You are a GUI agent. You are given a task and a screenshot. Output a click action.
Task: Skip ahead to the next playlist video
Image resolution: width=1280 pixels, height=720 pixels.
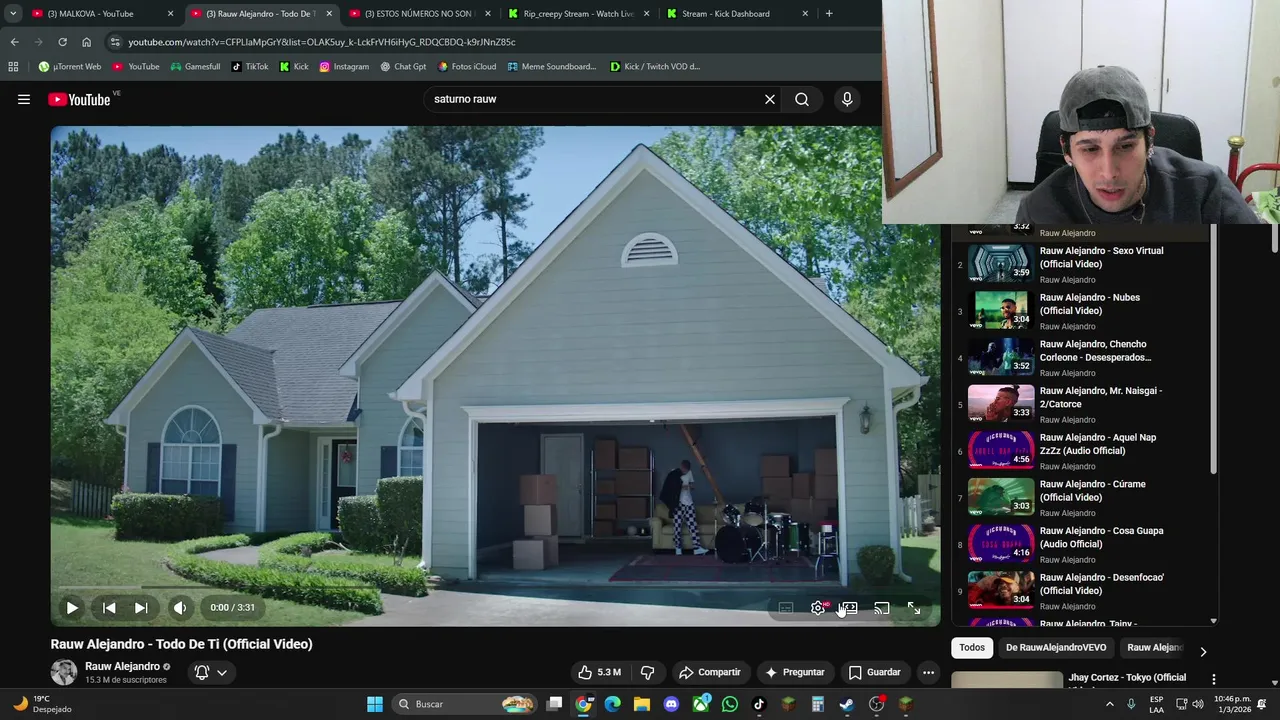point(141,607)
